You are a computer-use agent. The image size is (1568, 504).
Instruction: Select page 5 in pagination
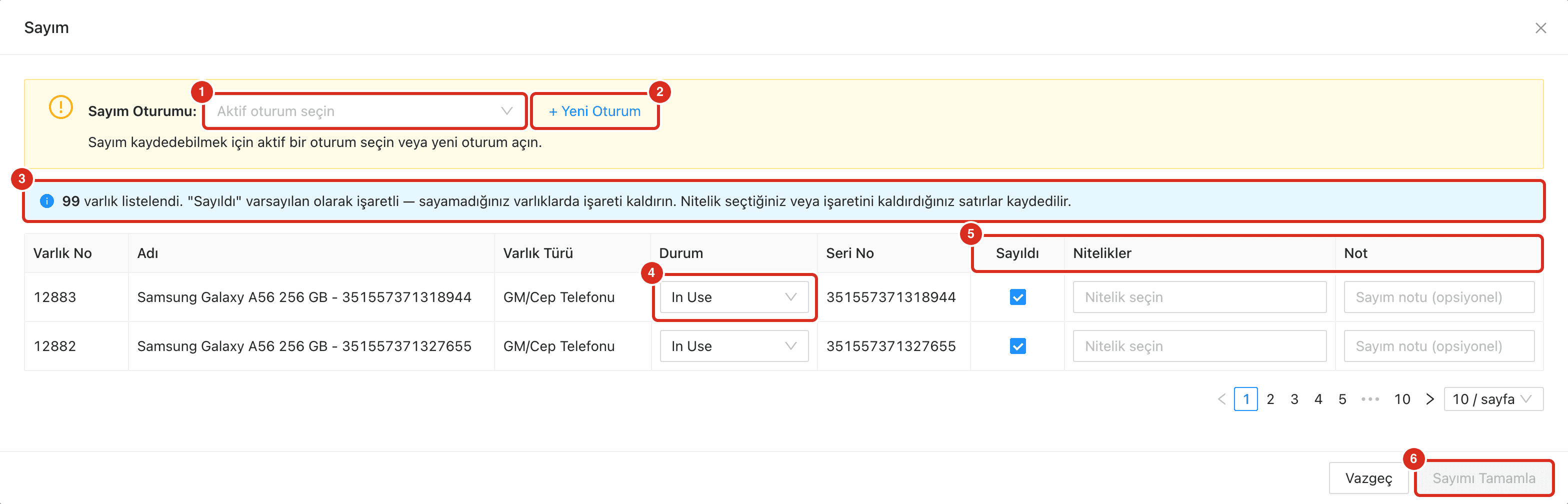pyautogui.click(x=1342, y=399)
